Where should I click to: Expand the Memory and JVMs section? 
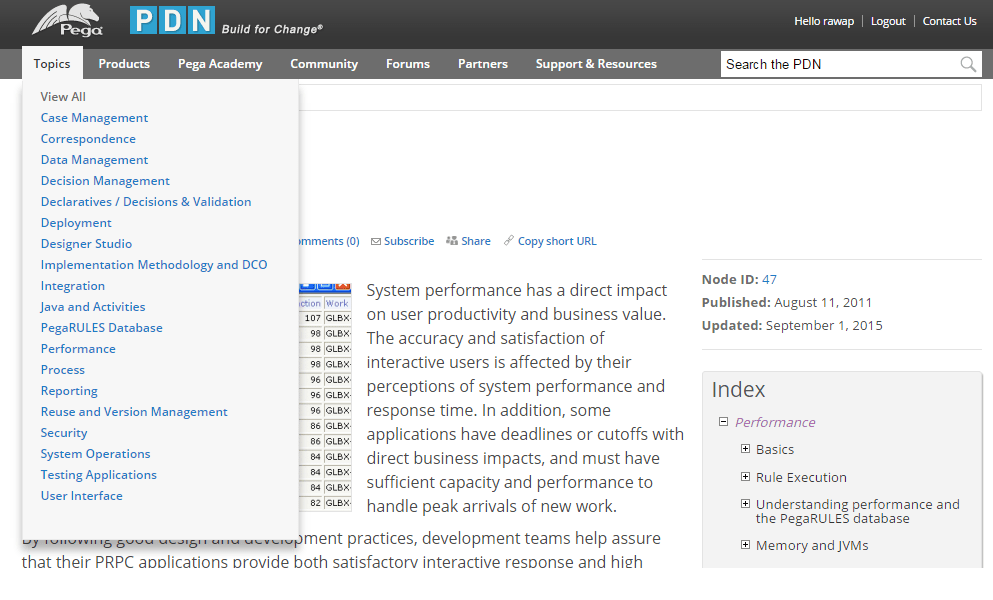coord(745,544)
